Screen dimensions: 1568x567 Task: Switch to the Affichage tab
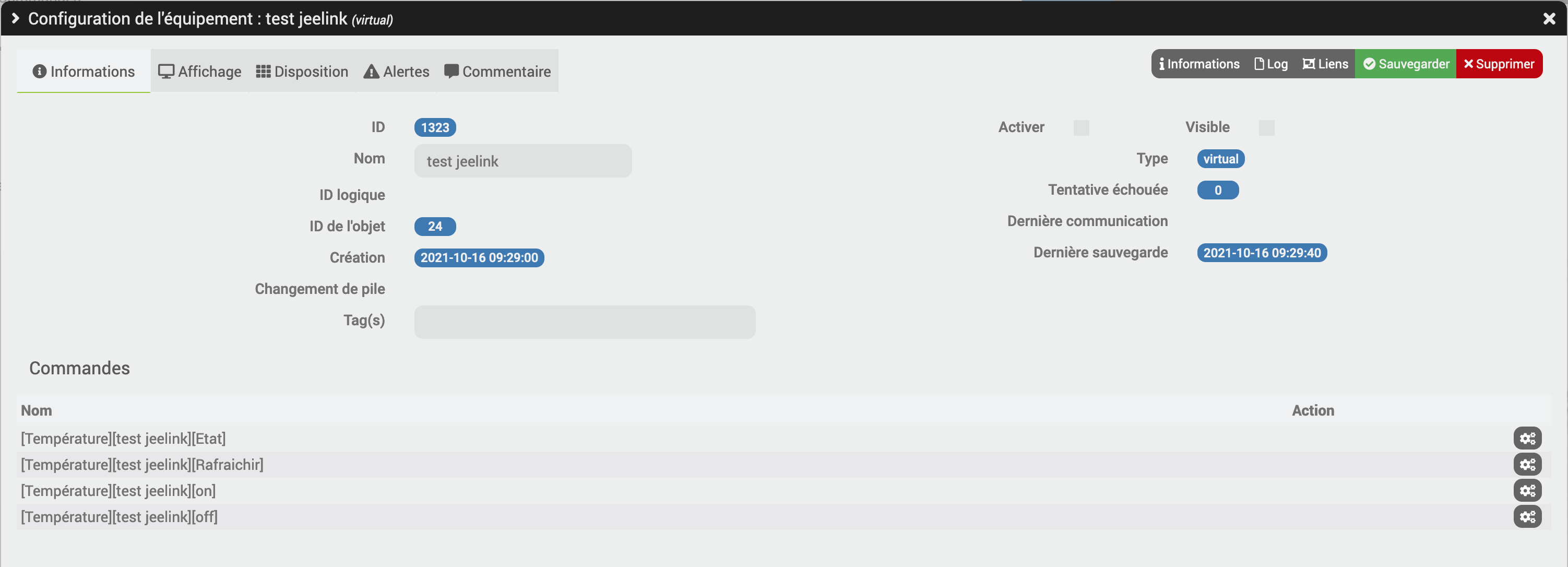199,71
